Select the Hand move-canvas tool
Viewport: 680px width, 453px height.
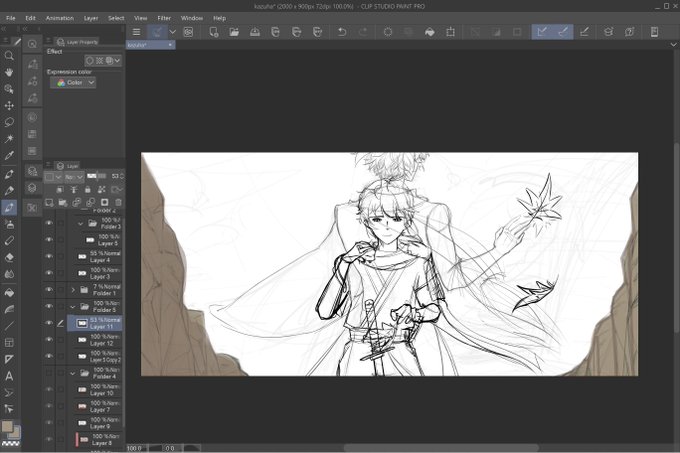click(9, 72)
